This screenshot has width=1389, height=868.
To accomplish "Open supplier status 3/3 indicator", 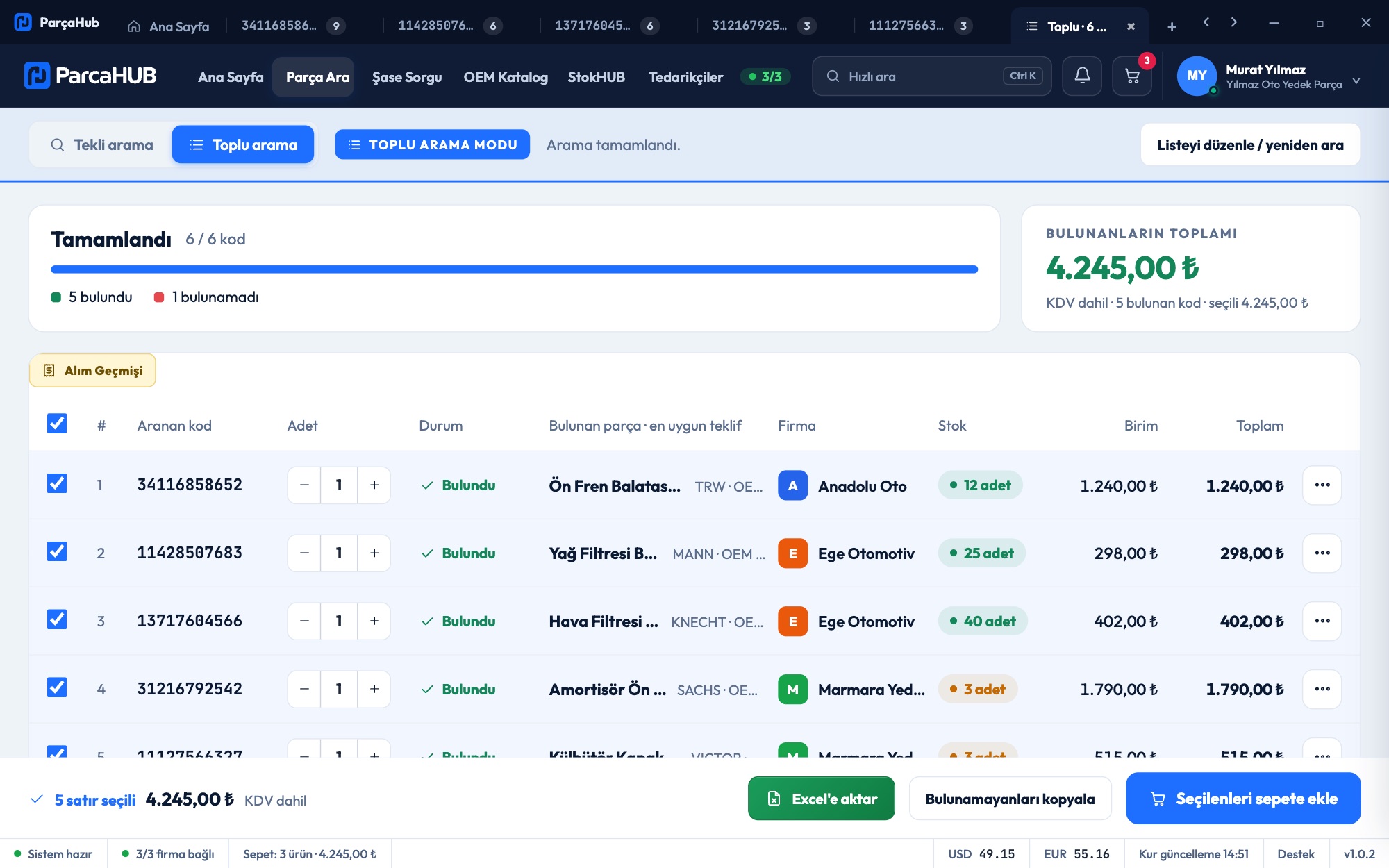I will point(765,76).
